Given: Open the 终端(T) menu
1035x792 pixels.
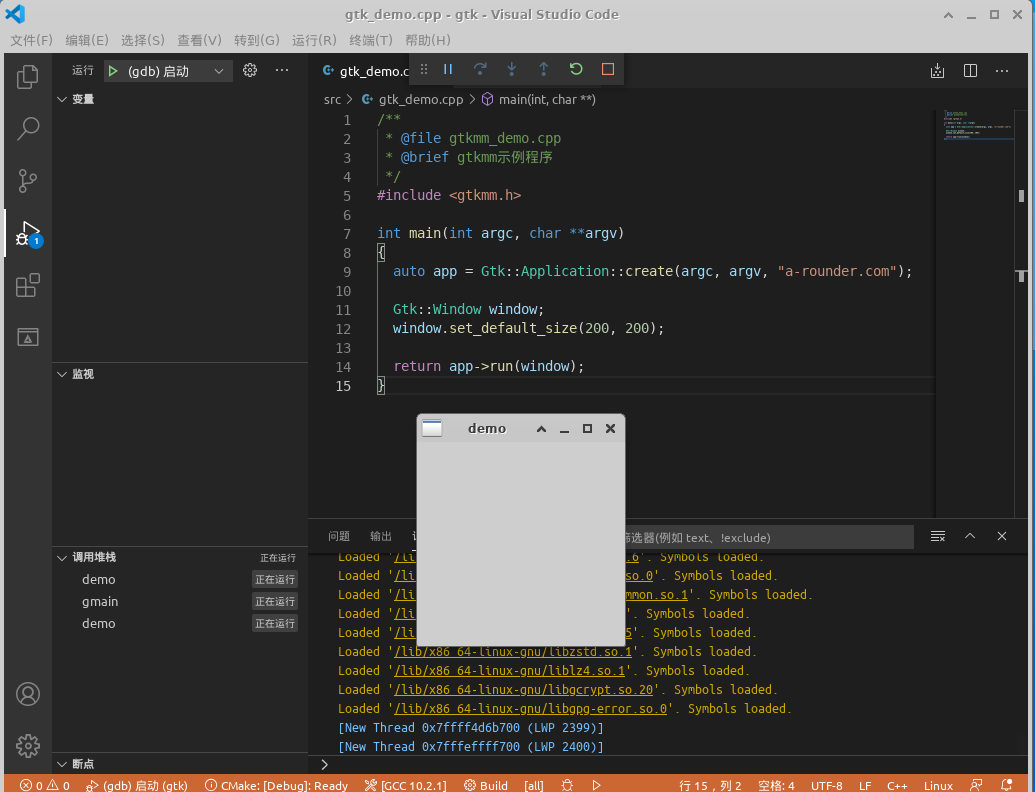Looking at the screenshot, I should [x=371, y=40].
